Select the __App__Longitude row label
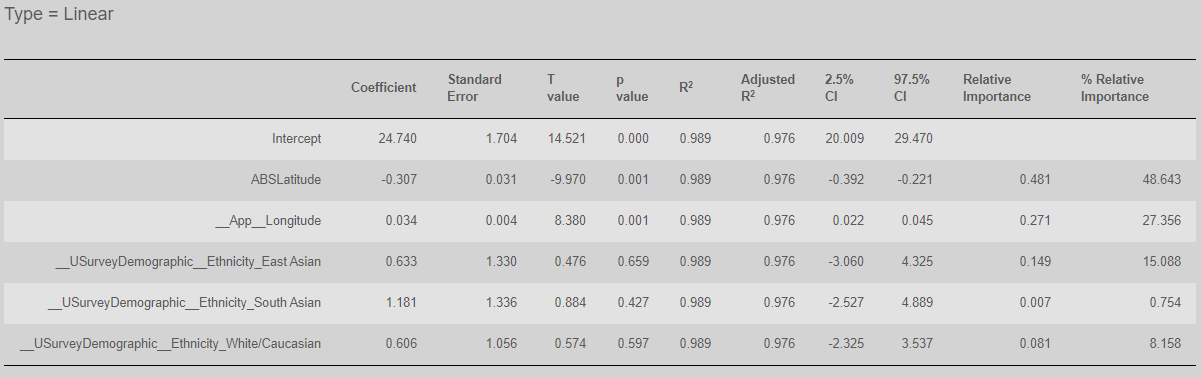The width and height of the screenshot is (1202, 378). coord(268,221)
